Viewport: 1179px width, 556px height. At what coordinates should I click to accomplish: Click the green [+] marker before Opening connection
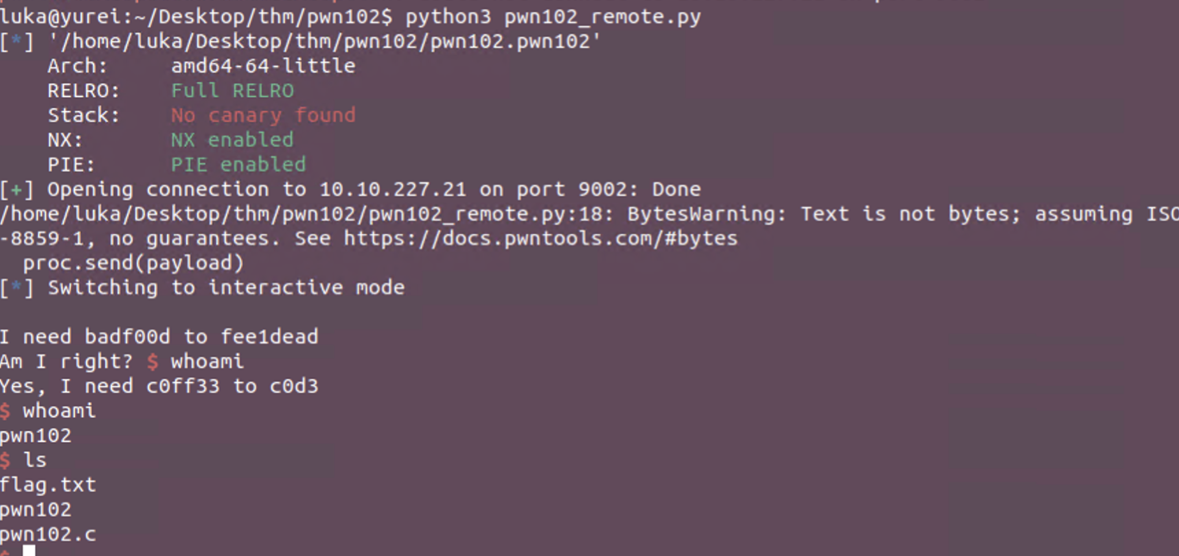pos(17,189)
